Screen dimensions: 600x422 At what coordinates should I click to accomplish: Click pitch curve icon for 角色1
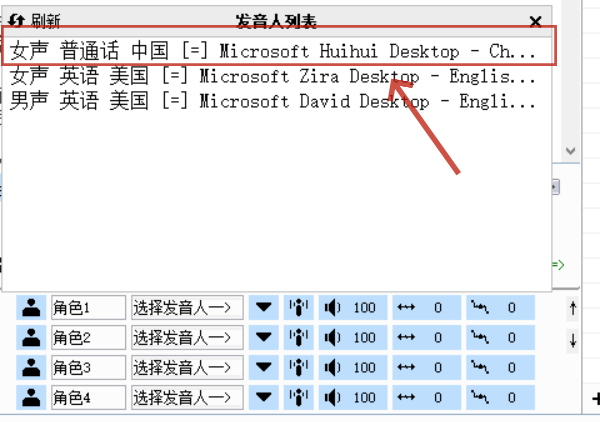(480, 307)
